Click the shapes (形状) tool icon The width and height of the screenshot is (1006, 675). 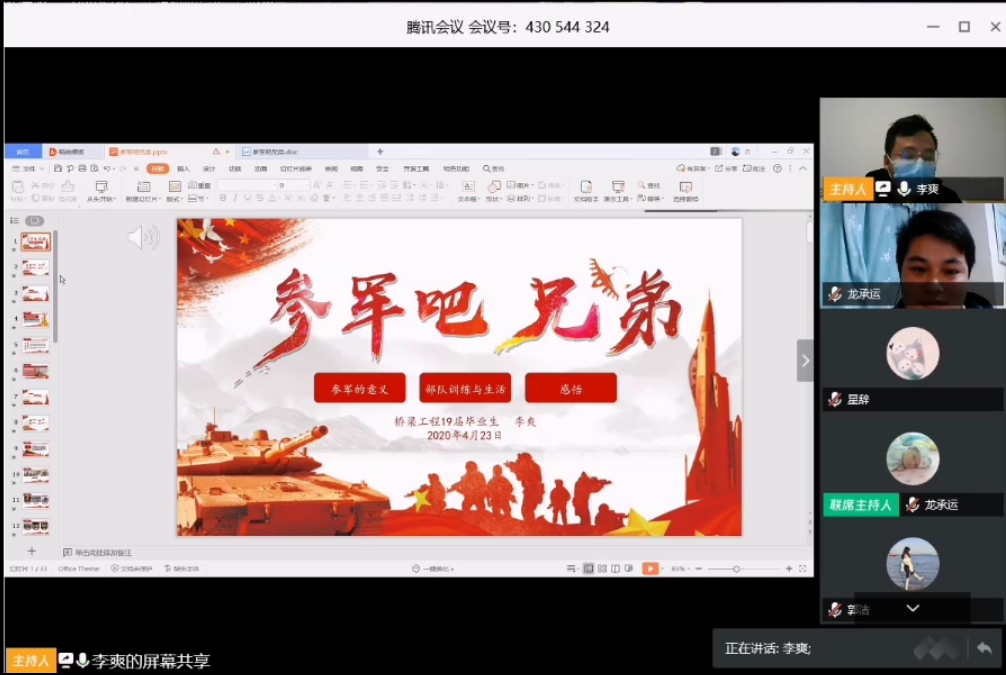(494, 187)
